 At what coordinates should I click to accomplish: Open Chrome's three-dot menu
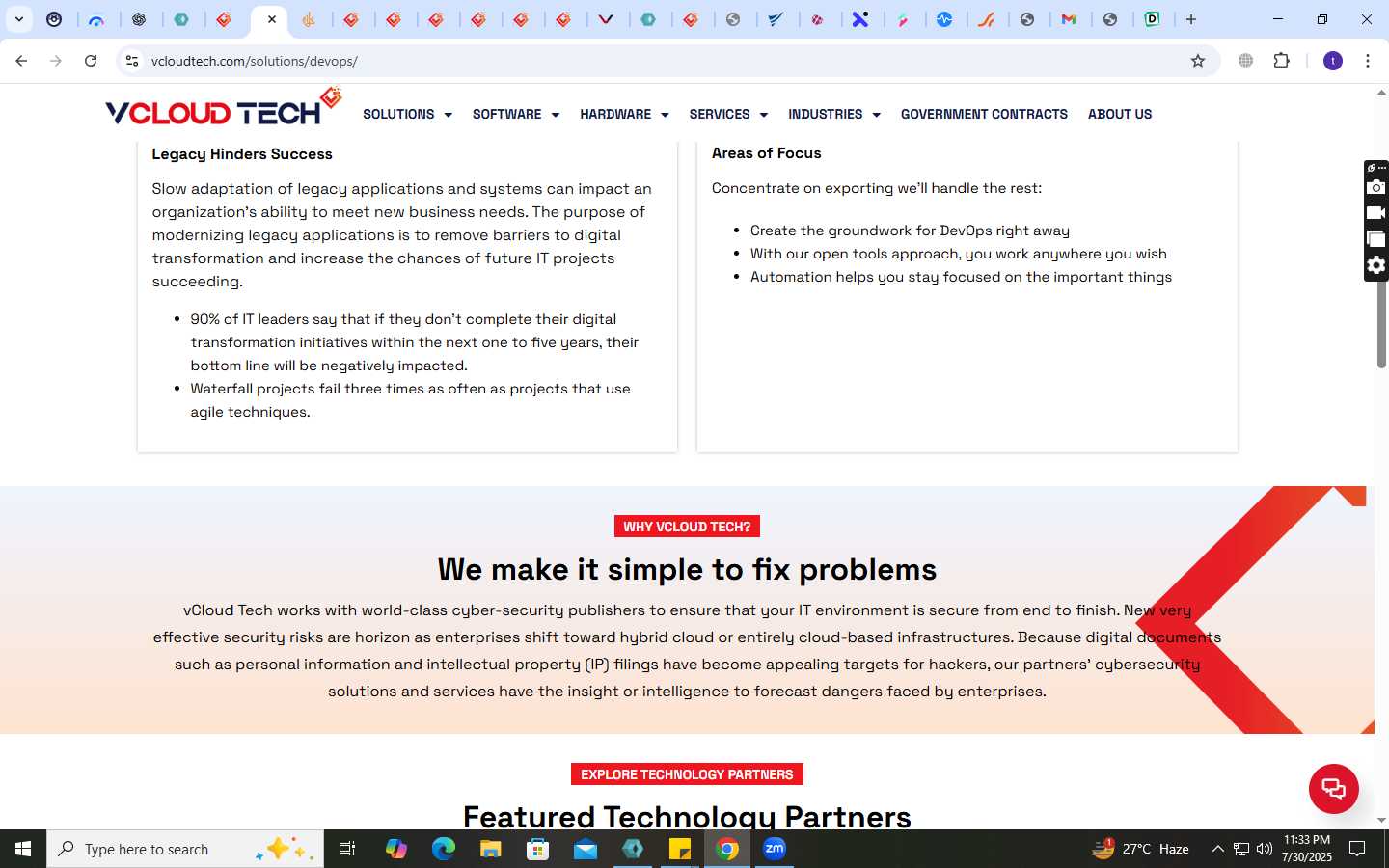point(1368,61)
